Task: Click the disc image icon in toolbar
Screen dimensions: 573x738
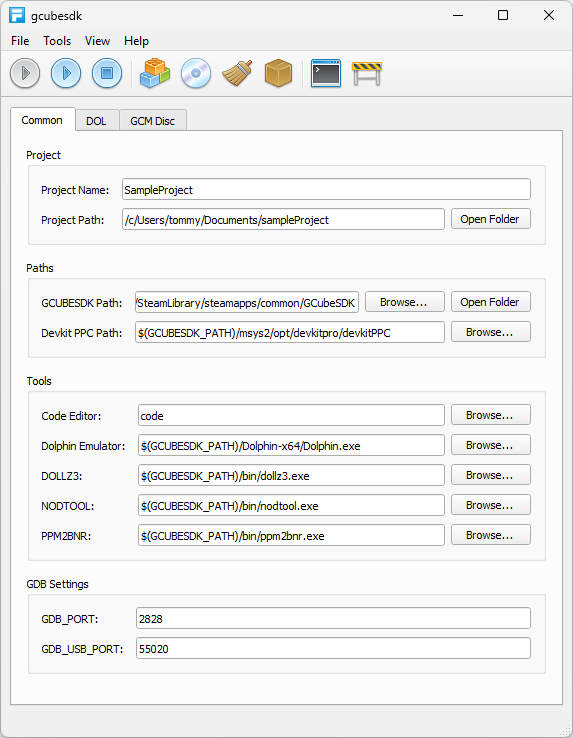Action: click(196, 73)
